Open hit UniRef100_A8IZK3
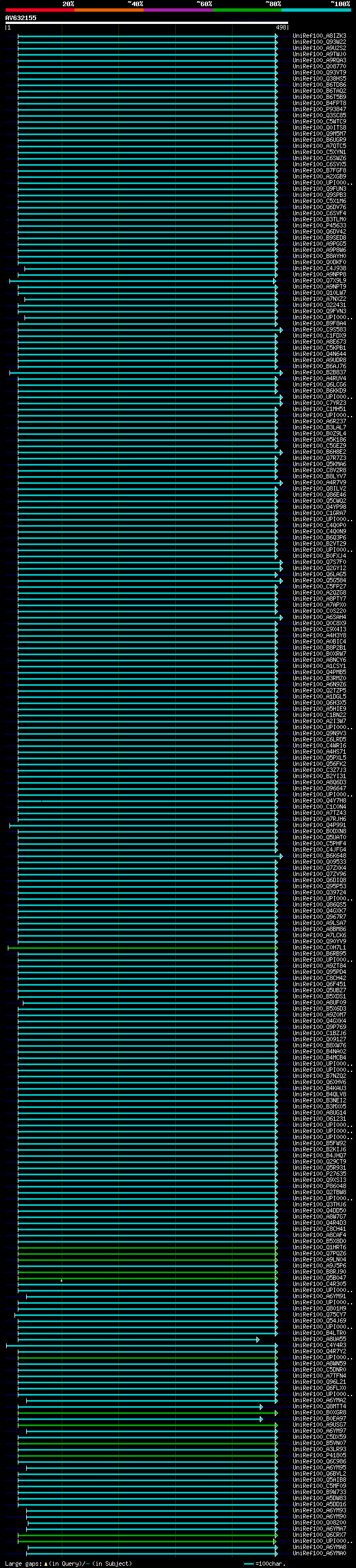 [319, 36]
